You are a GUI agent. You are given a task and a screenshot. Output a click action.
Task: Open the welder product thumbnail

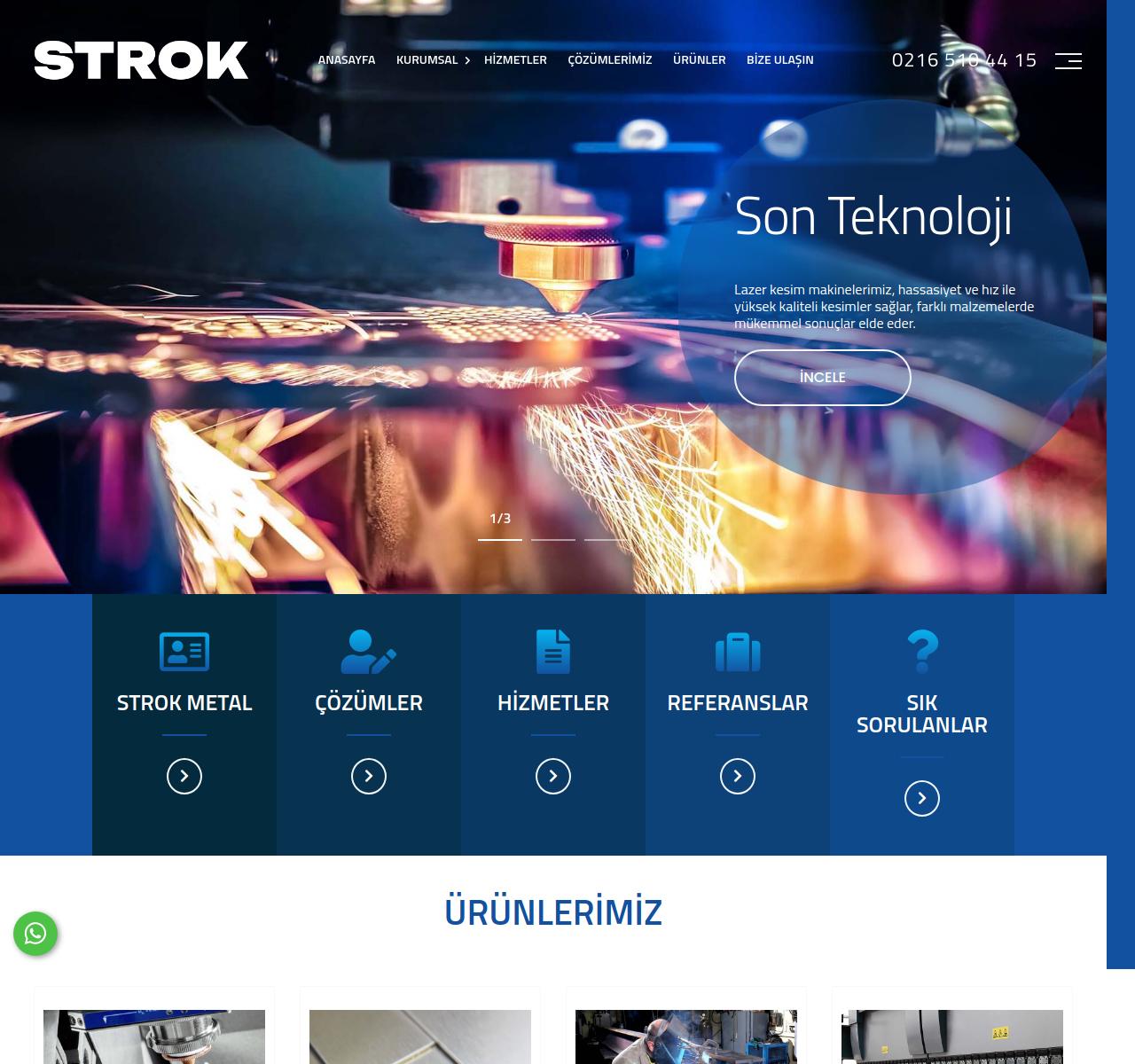tap(686, 1037)
